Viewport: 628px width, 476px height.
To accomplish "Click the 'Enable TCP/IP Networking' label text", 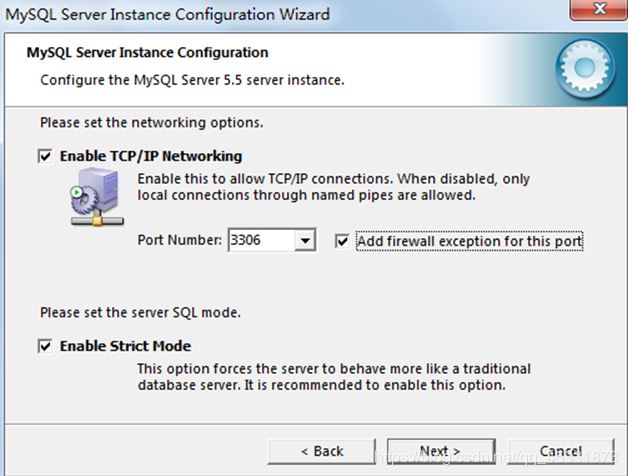I will (x=151, y=157).
